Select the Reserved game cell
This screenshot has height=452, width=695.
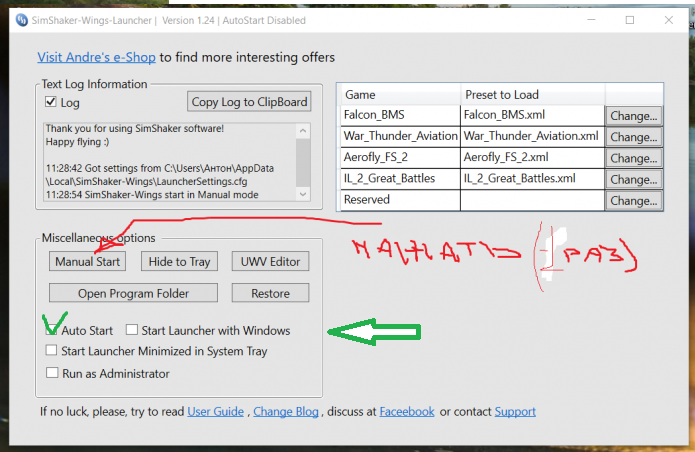400,200
